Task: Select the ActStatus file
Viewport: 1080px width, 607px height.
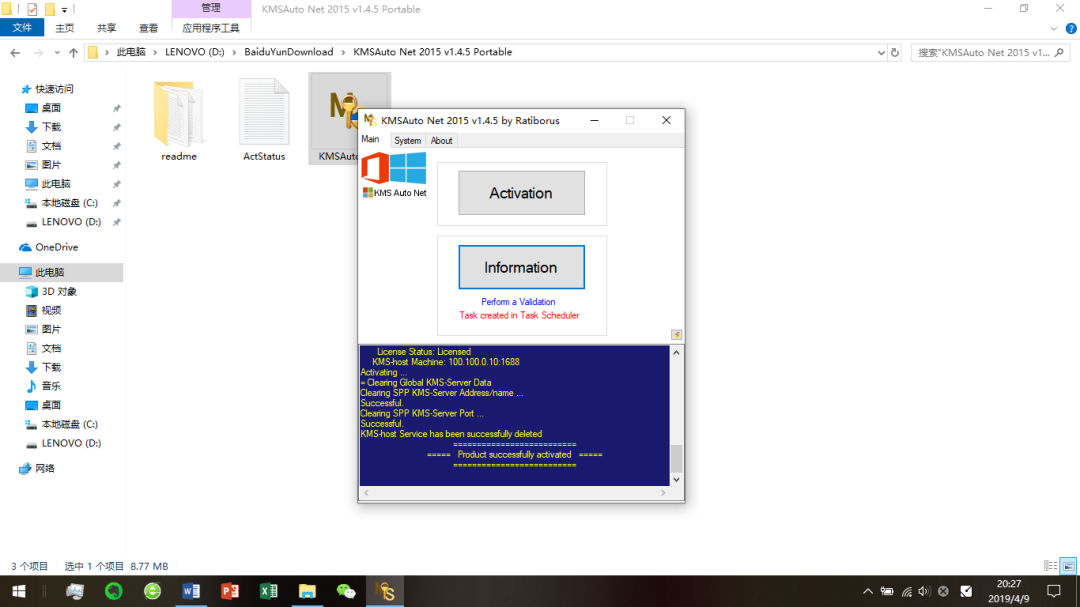Action: click(264, 121)
